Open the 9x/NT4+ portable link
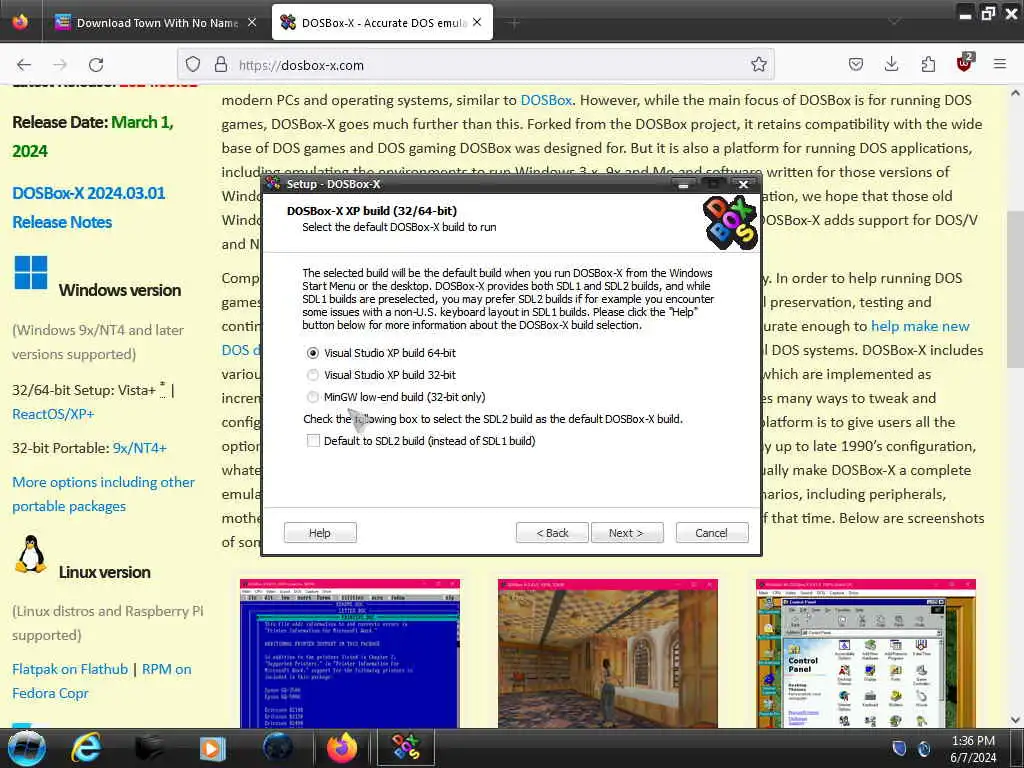Image resolution: width=1024 pixels, height=768 pixels. (x=140, y=448)
